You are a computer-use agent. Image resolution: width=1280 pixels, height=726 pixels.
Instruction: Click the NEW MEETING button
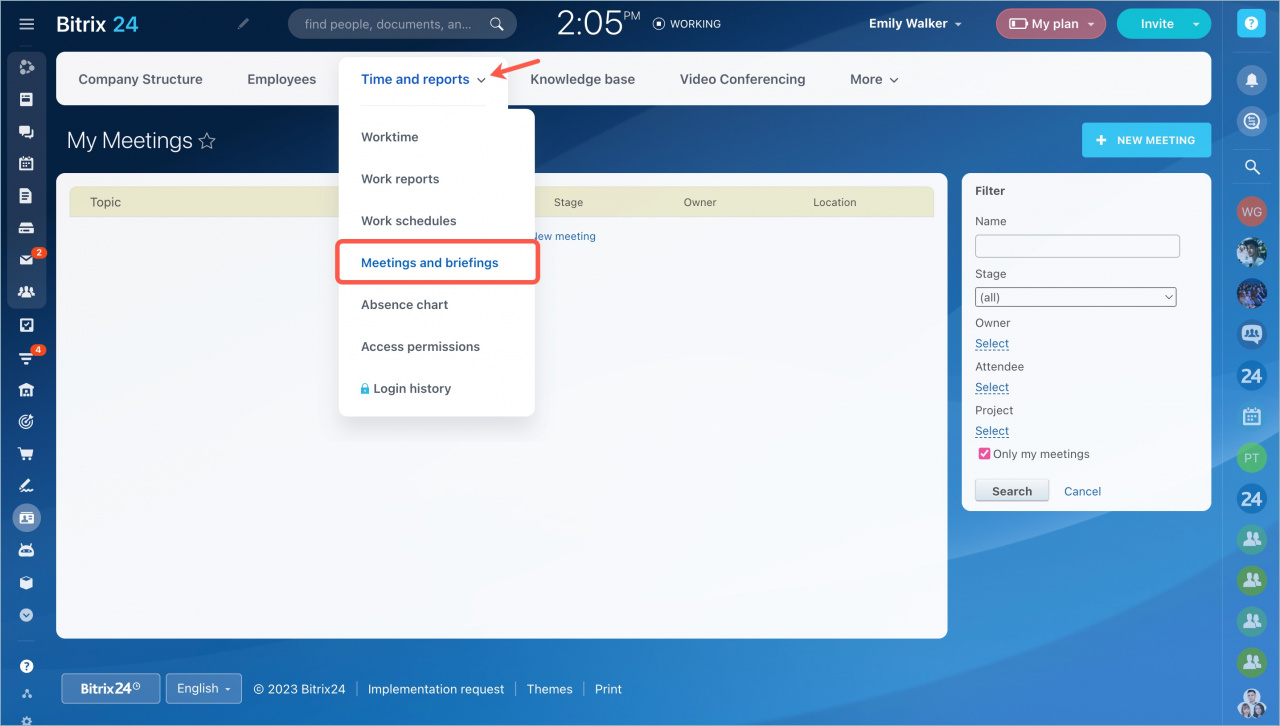coord(1146,140)
